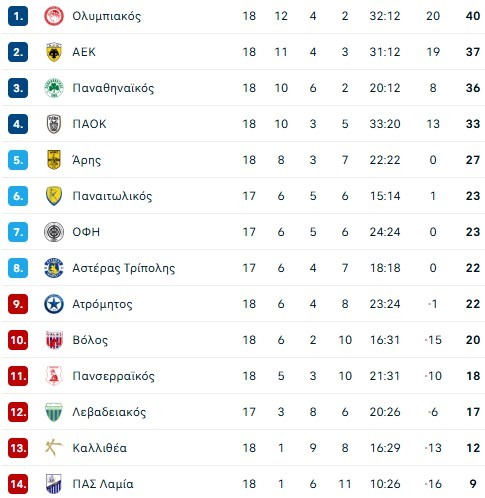Click the ΠΑΣ Λαμία blue striped crest
This screenshot has height=498, width=485.
click(54, 484)
